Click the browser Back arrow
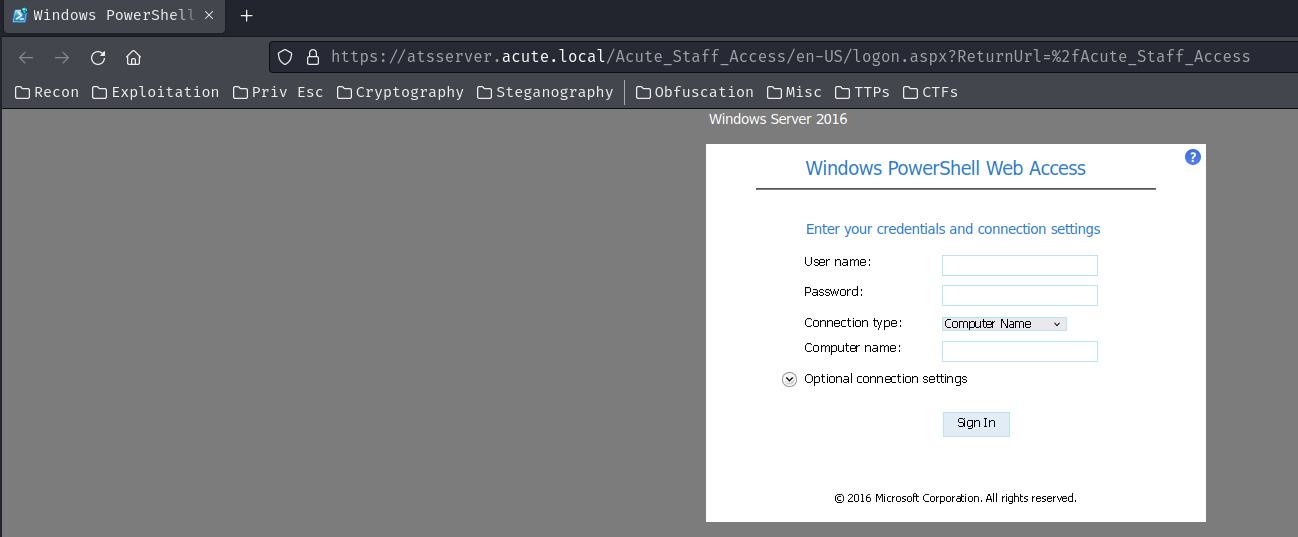This screenshot has height=537, width=1298. [26, 57]
